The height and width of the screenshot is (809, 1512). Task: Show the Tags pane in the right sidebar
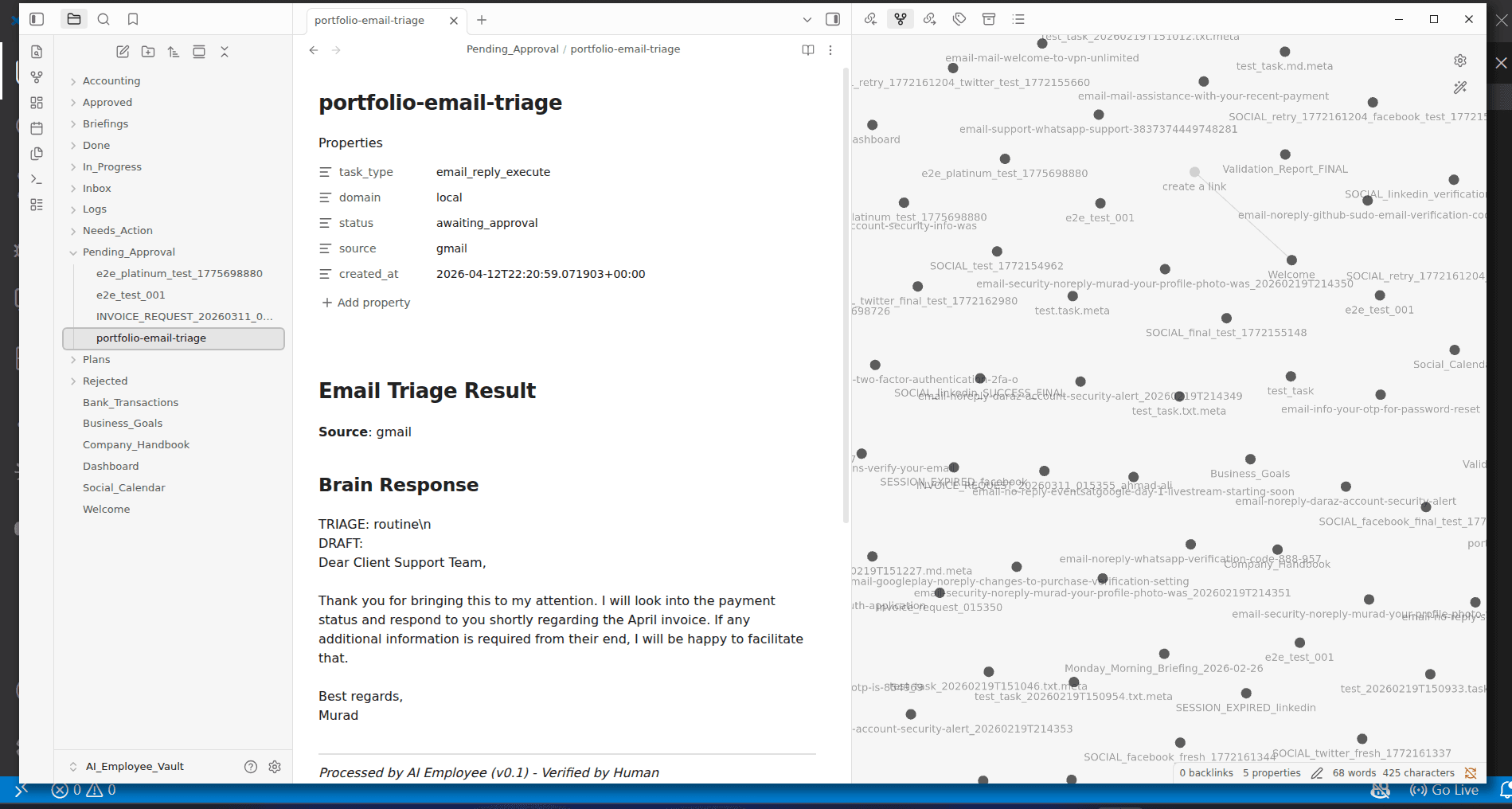[959, 19]
